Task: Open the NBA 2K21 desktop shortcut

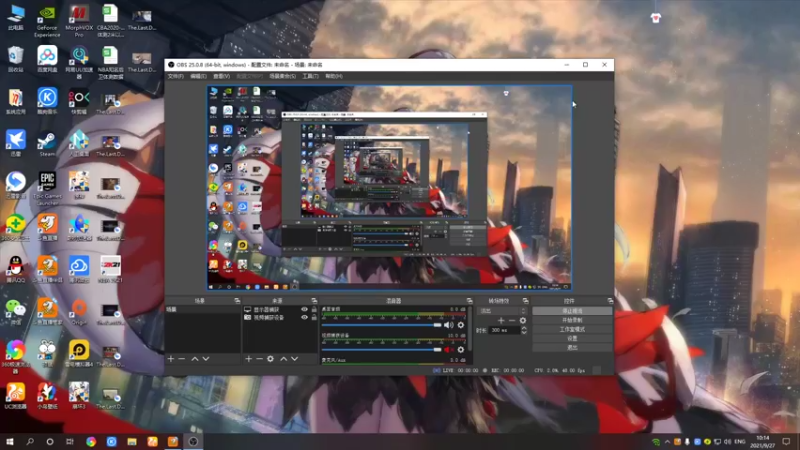Action: click(110, 270)
